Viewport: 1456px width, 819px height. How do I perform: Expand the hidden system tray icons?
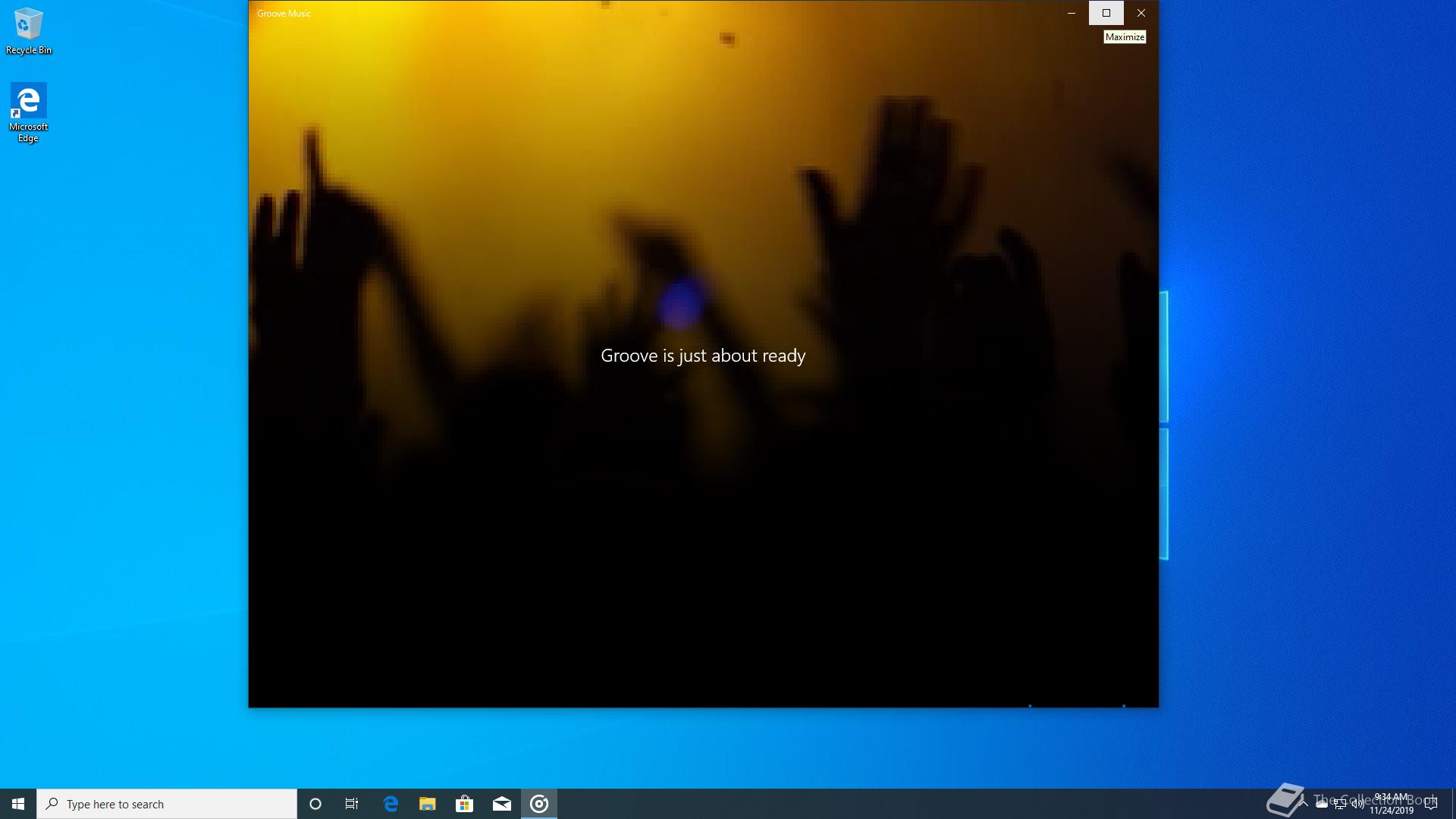click(x=1304, y=804)
